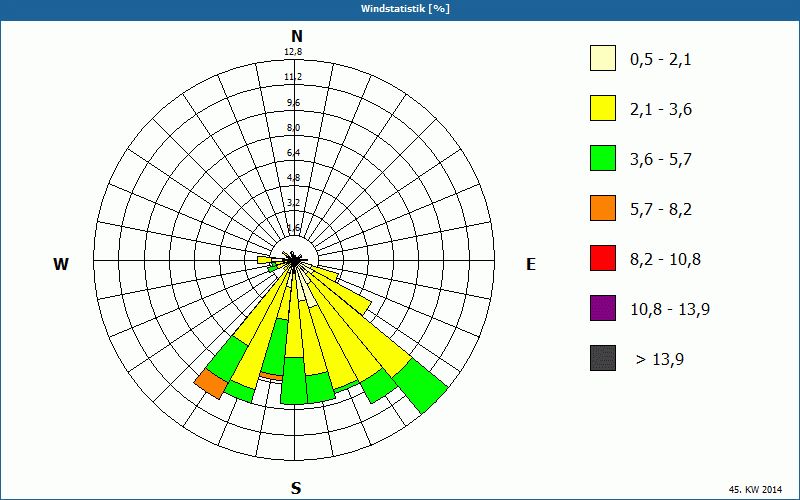The height and width of the screenshot is (500, 800).
Task: Click the orange 5,7 - 8,2 legend swatch
Action: pyautogui.click(x=603, y=208)
